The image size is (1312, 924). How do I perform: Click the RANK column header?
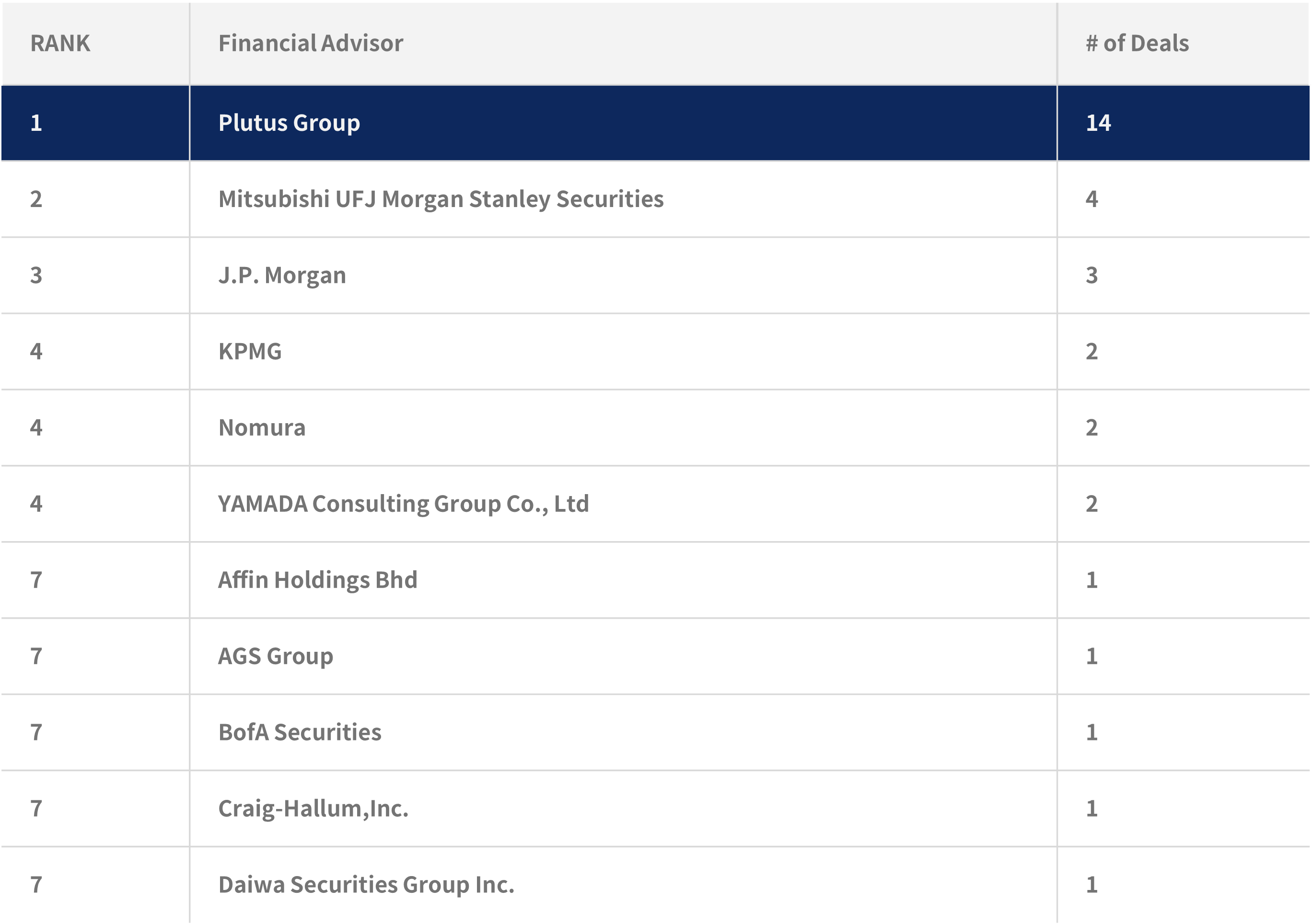pyautogui.click(x=60, y=44)
